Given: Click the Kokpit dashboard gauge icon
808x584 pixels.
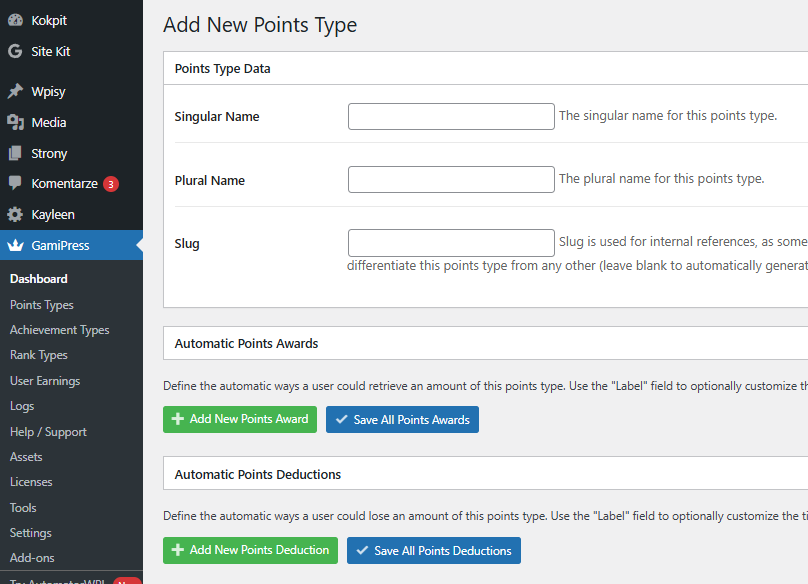Looking at the screenshot, I should point(15,20).
